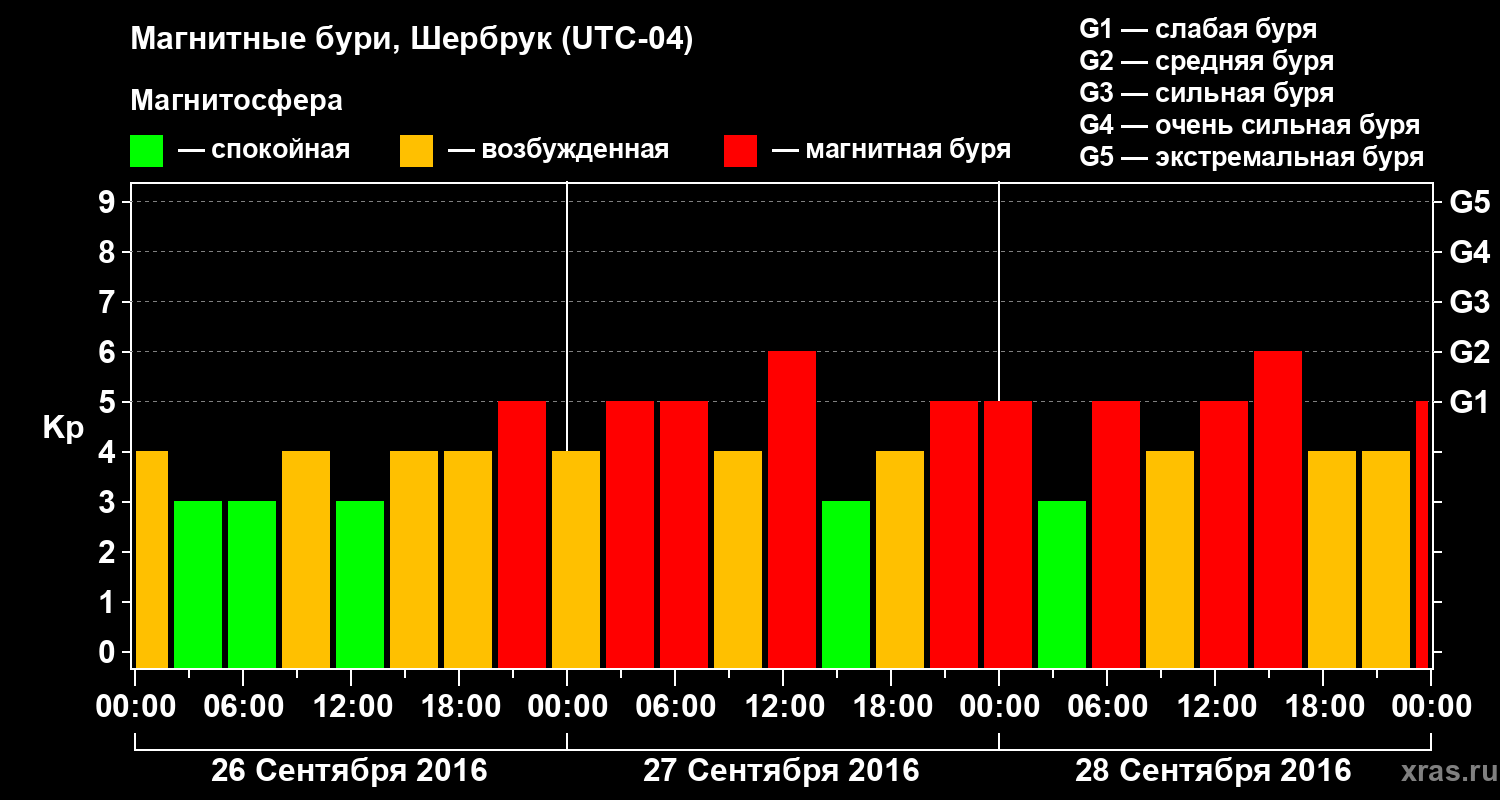Click the 'G2 — средняя буря' line
This screenshot has height=800, width=1500.
click(x=1206, y=61)
